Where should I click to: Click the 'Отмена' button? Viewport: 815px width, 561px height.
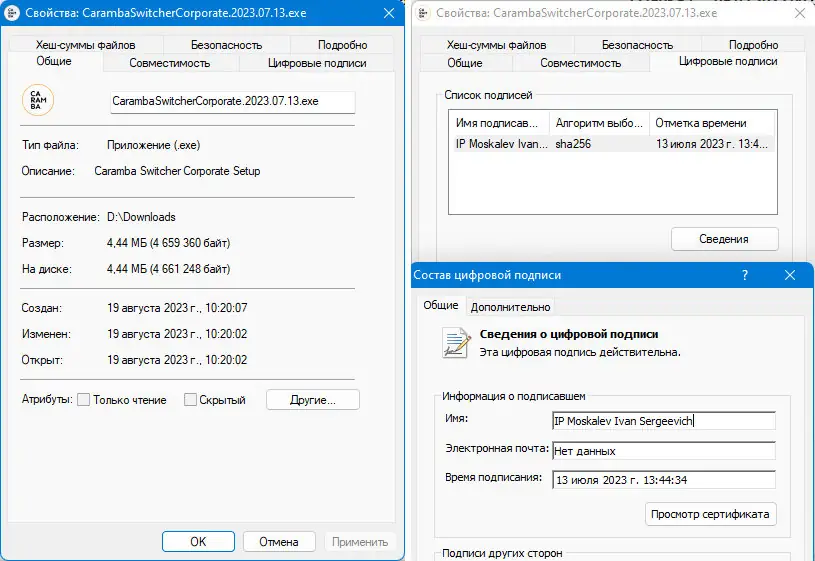point(279,542)
